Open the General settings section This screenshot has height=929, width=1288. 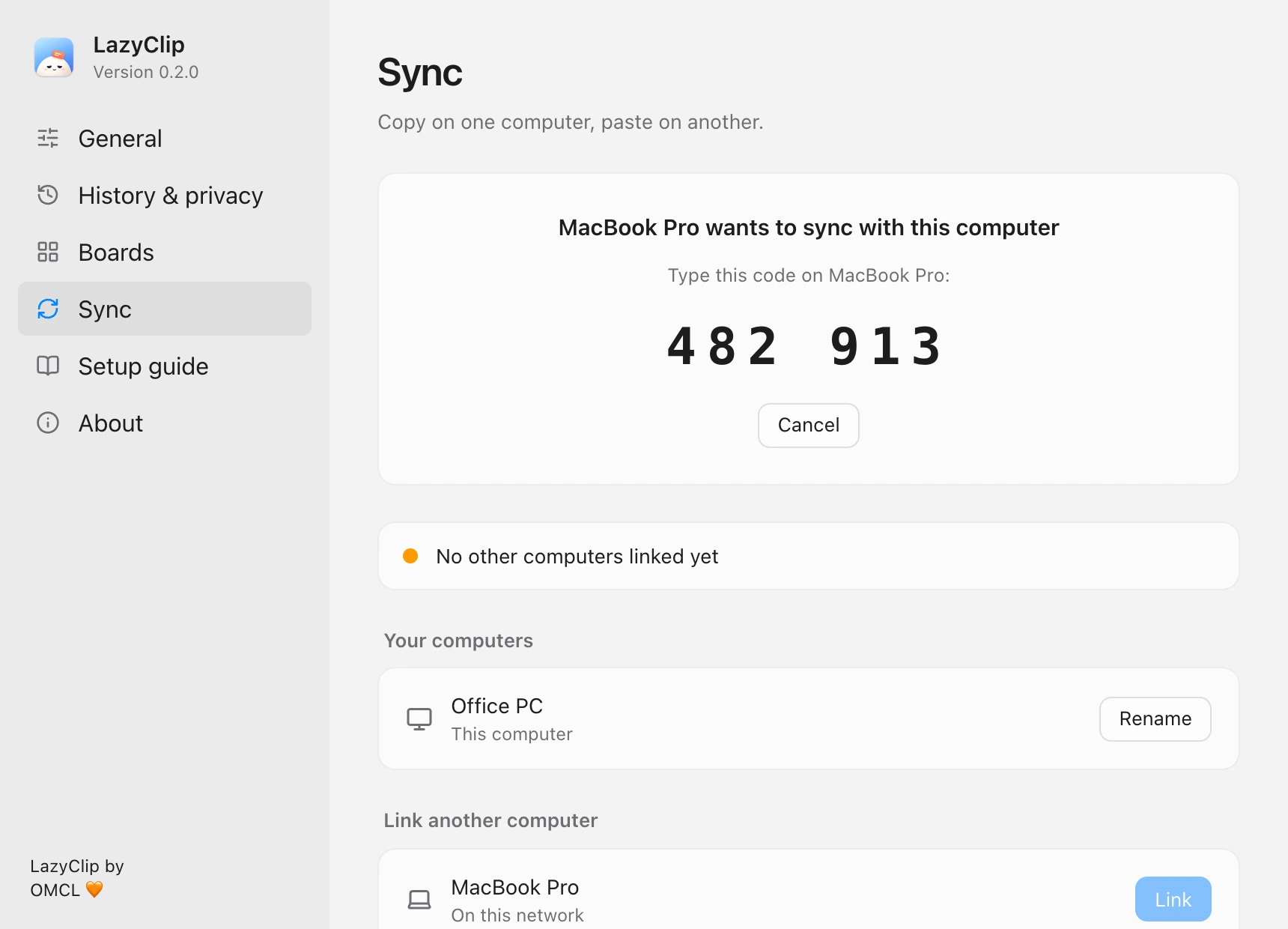click(165, 138)
